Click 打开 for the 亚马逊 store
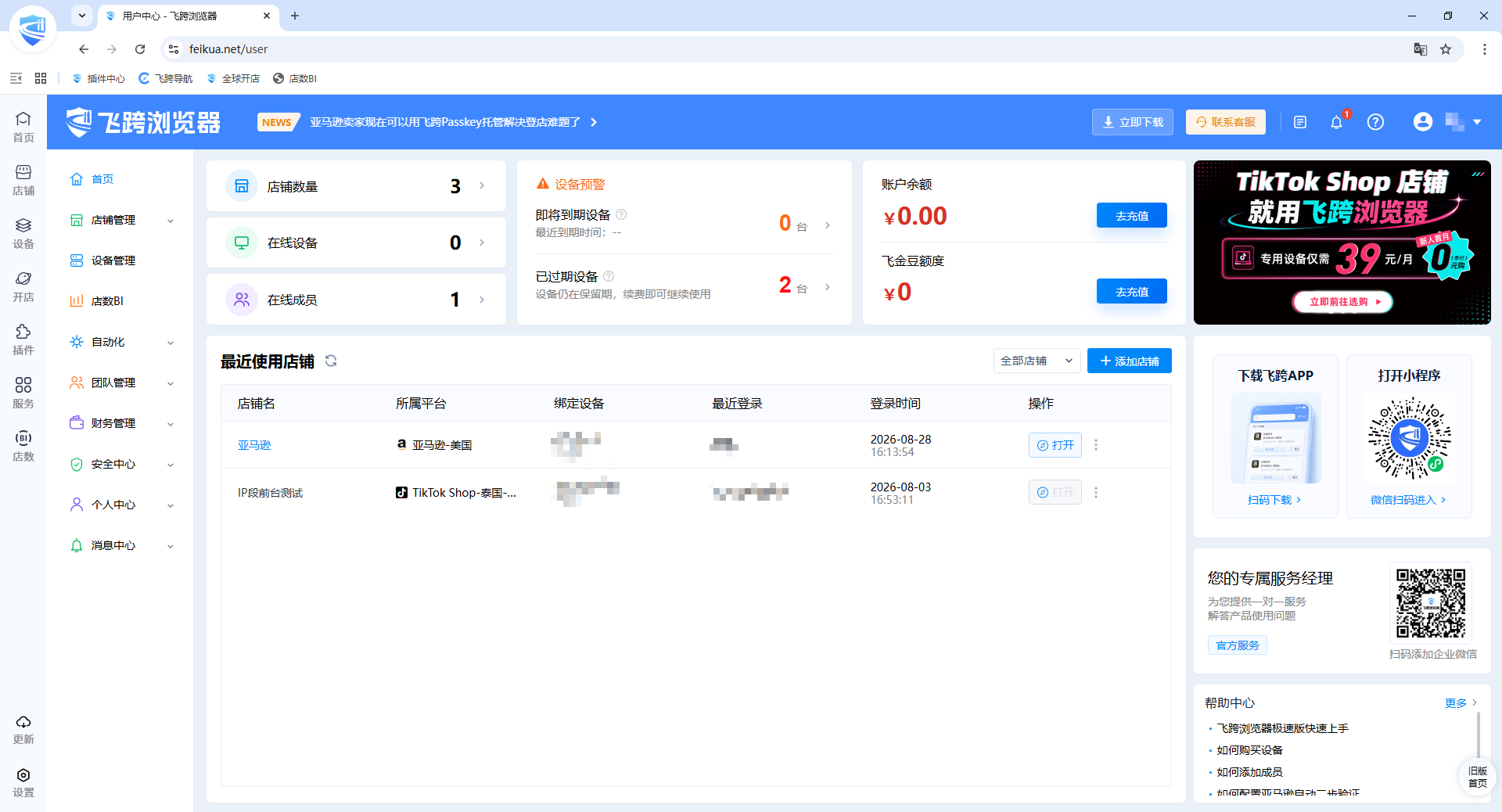1502x812 pixels. coord(1055,445)
